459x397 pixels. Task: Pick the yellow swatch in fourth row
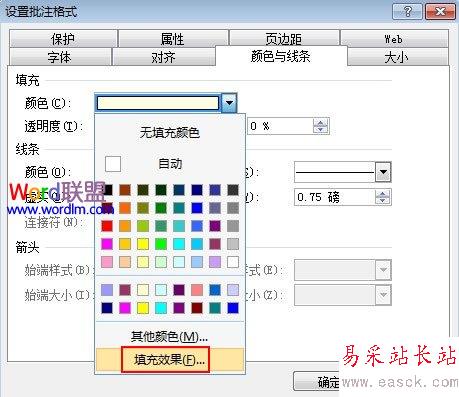pyautogui.click(x=143, y=244)
